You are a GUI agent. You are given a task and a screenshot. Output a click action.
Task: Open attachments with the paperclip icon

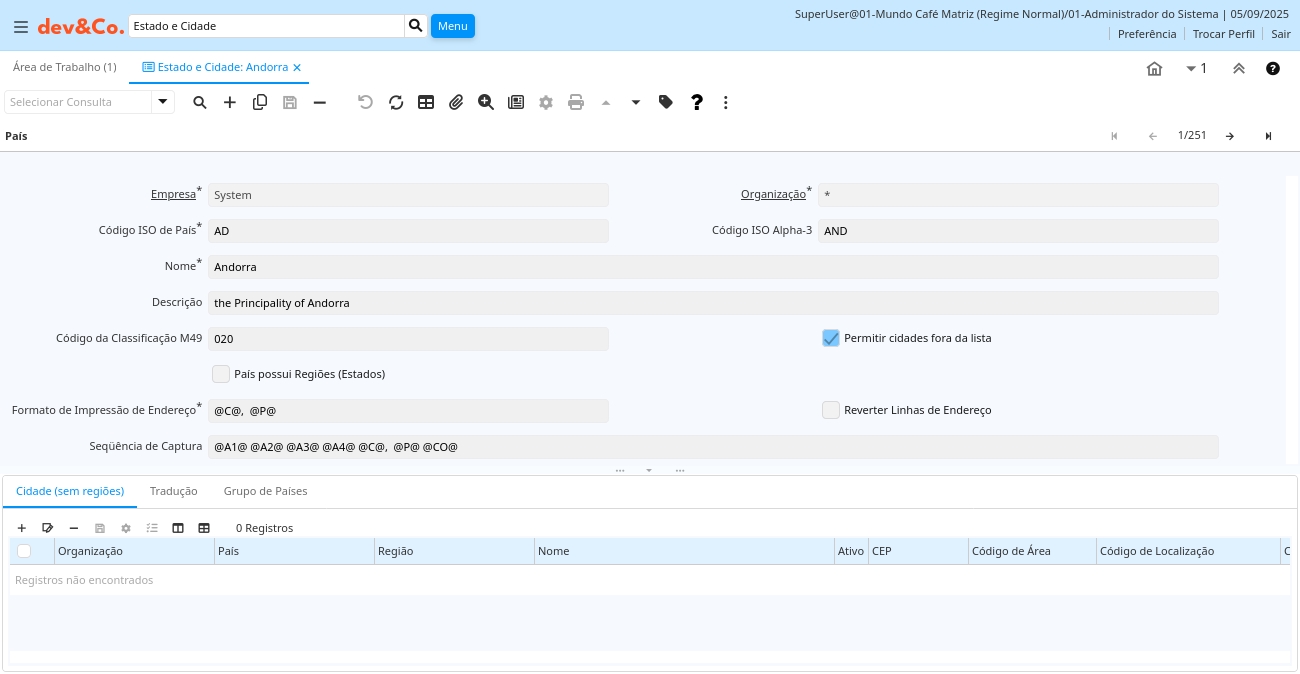(x=456, y=102)
